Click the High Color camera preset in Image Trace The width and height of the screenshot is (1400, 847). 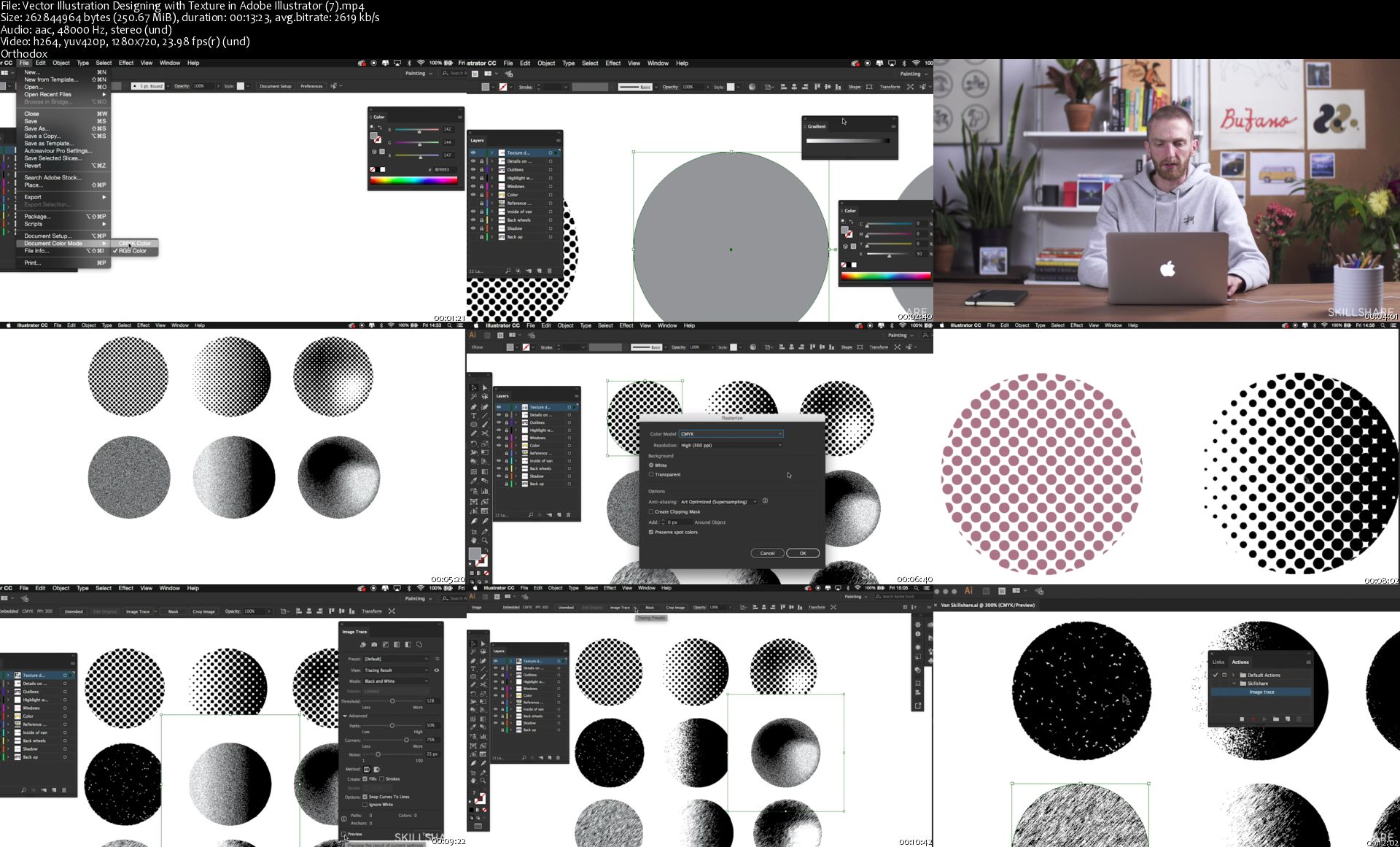click(x=374, y=645)
